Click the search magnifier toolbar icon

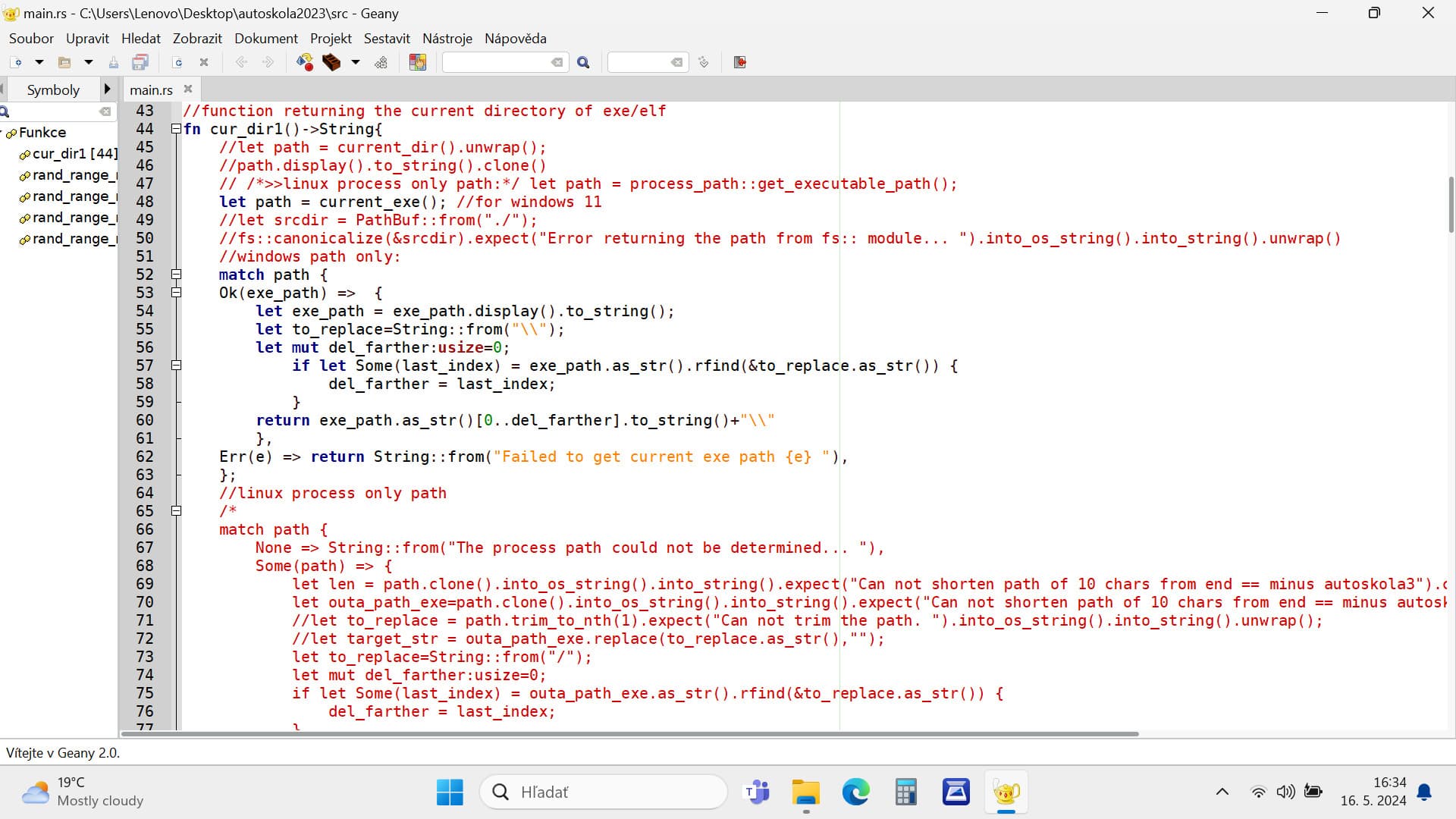(x=583, y=62)
